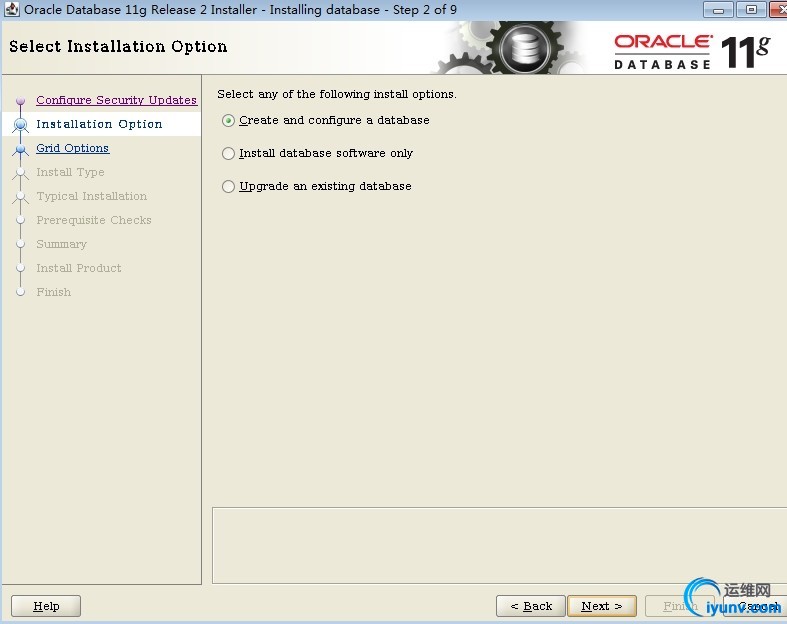The height and width of the screenshot is (624, 787).
Task: Click 'Select any of the following install options' text
Action: 337,94
